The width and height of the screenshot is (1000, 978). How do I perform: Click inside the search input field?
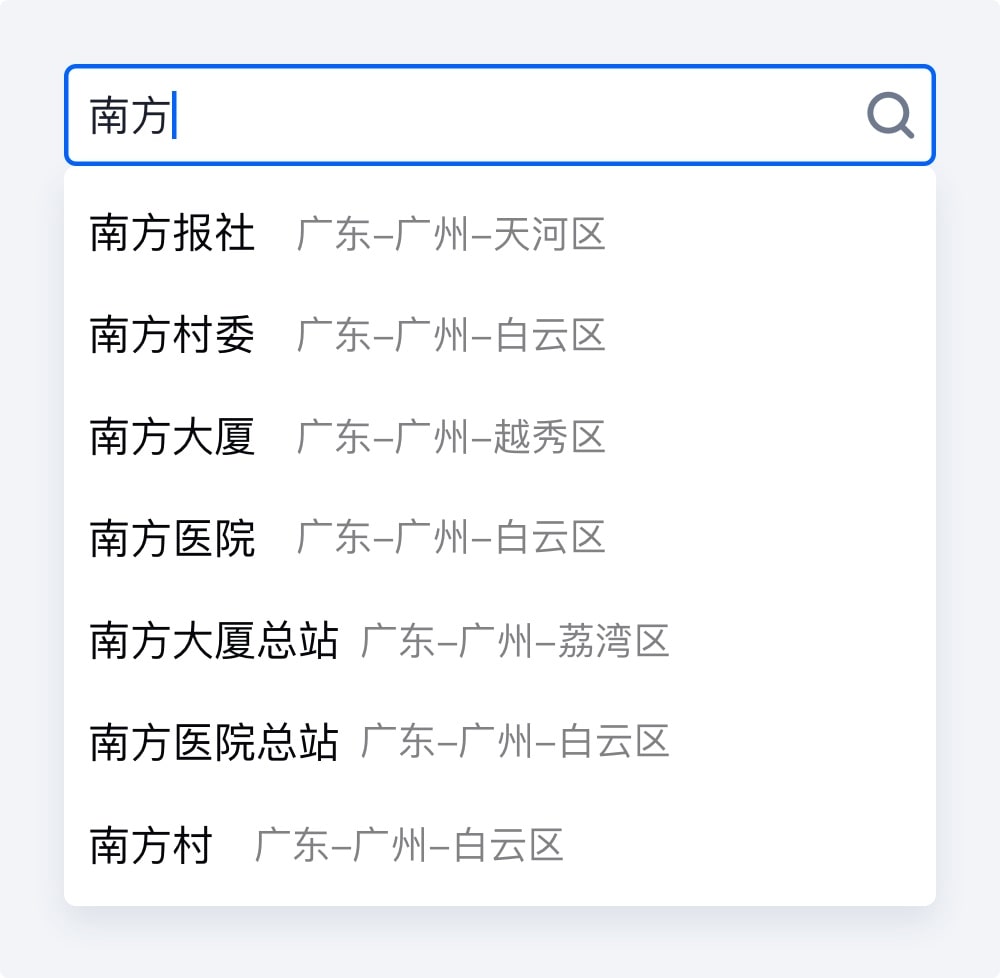click(500, 116)
